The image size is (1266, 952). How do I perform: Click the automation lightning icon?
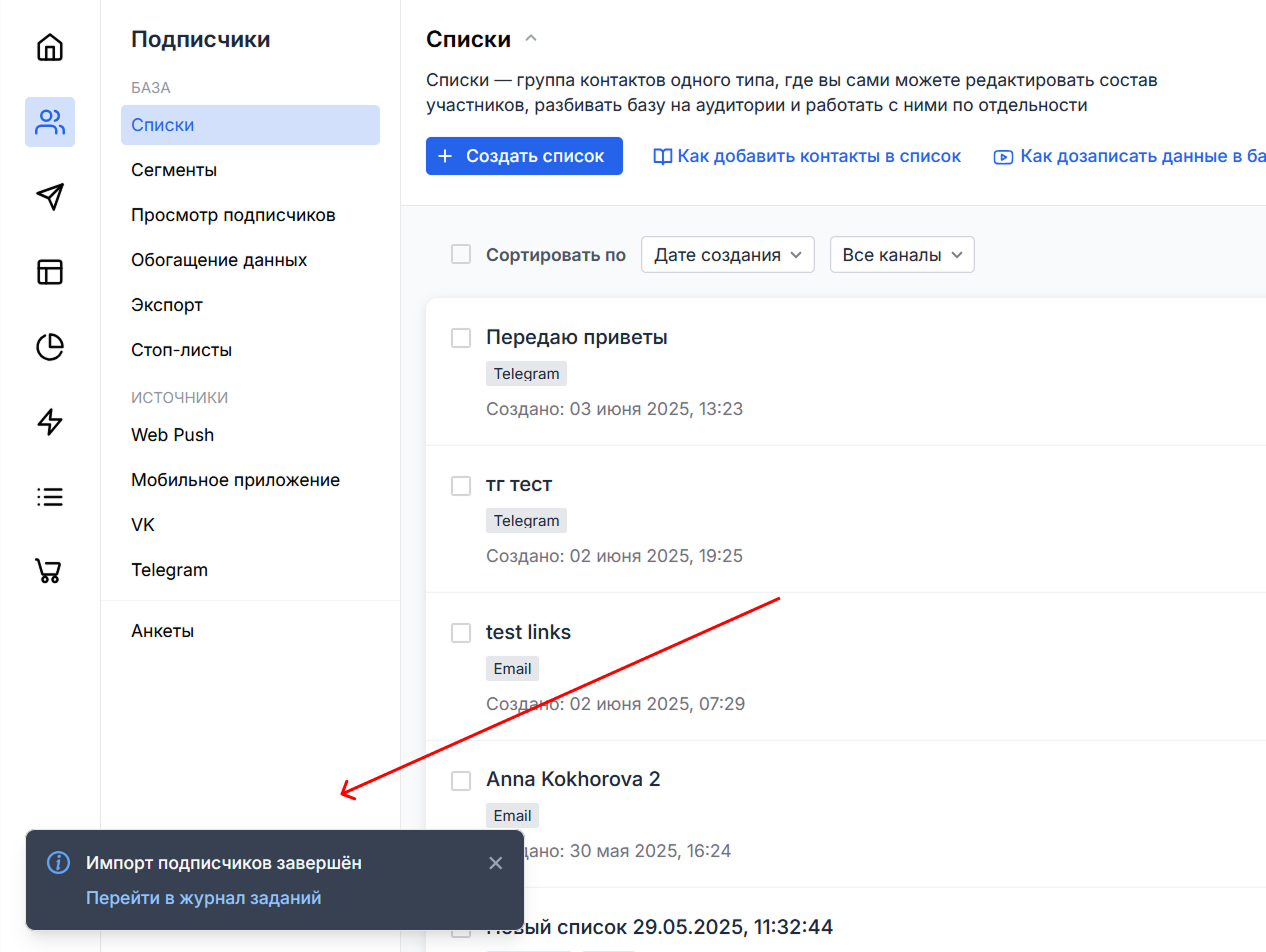pyautogui.click(x=49, y=422)
